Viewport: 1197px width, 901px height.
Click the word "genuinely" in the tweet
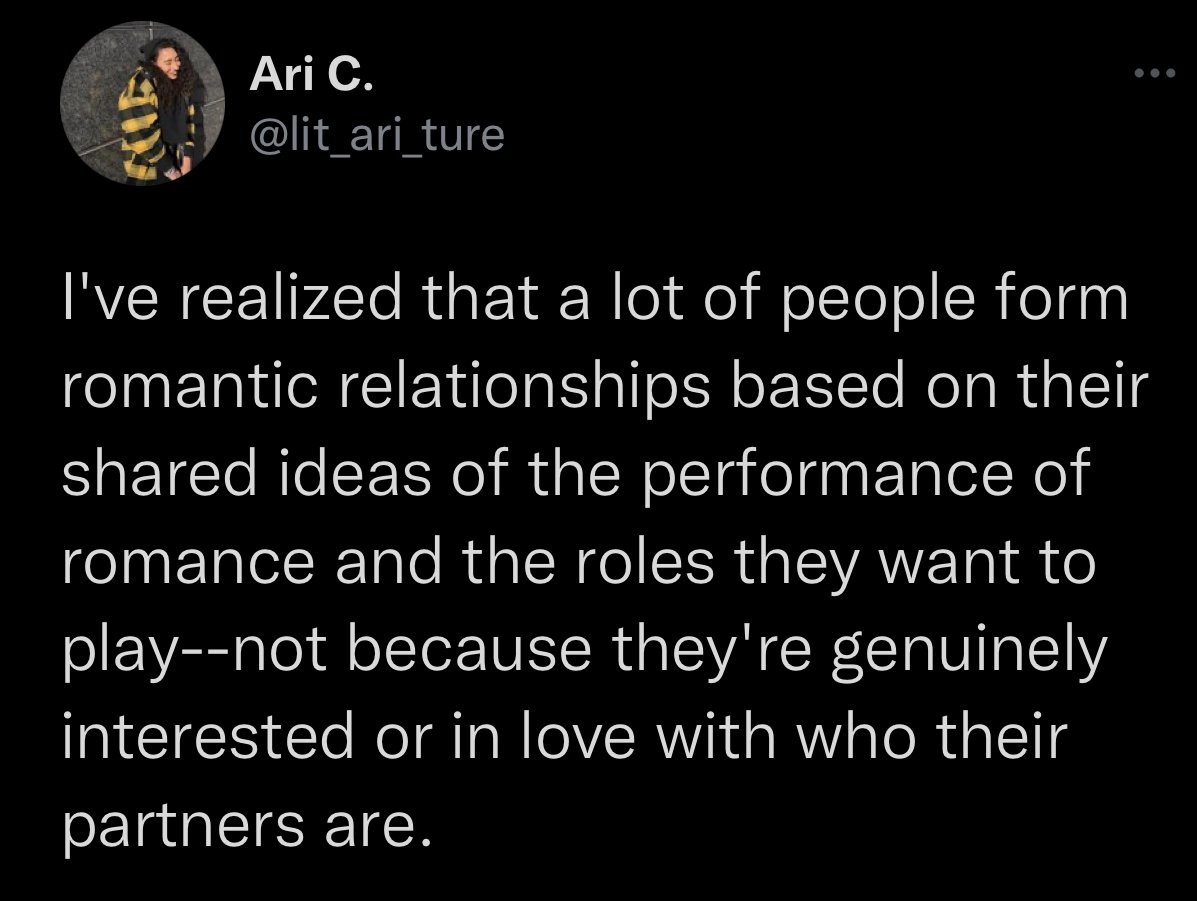969,648
